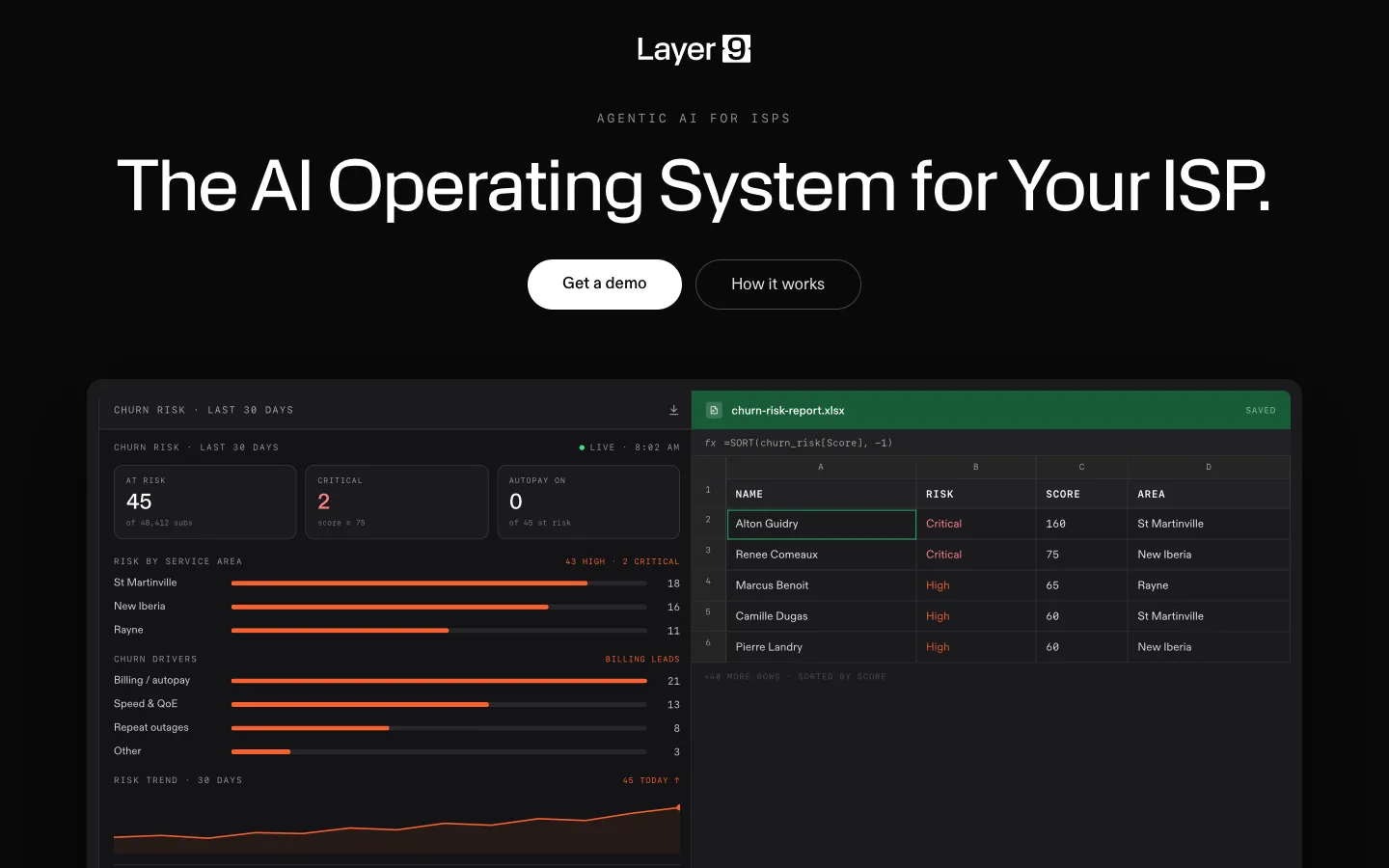This screenshot has width=1389, height=868.
Task: Click the BILLING LEADS label
Action: tap(642, 660)
